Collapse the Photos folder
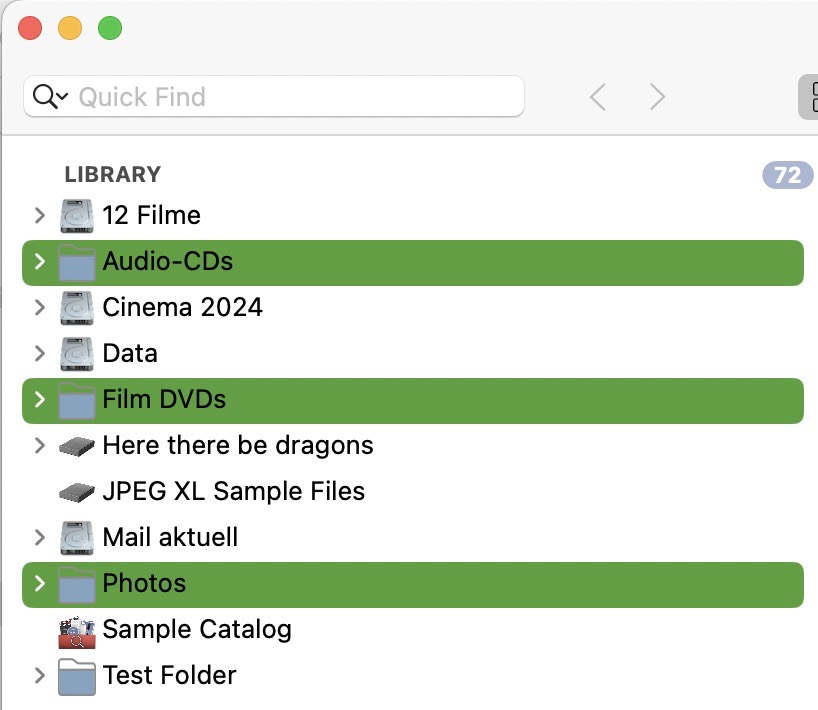Image resolution: width=818 pixels, height=710 pixels. point(38,583)
